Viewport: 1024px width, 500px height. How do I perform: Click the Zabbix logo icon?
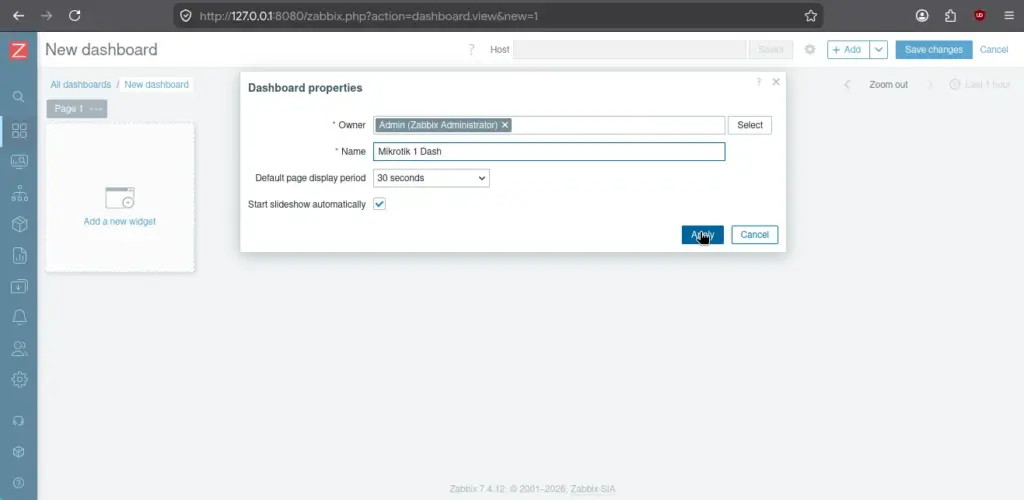tap(19, 50)
